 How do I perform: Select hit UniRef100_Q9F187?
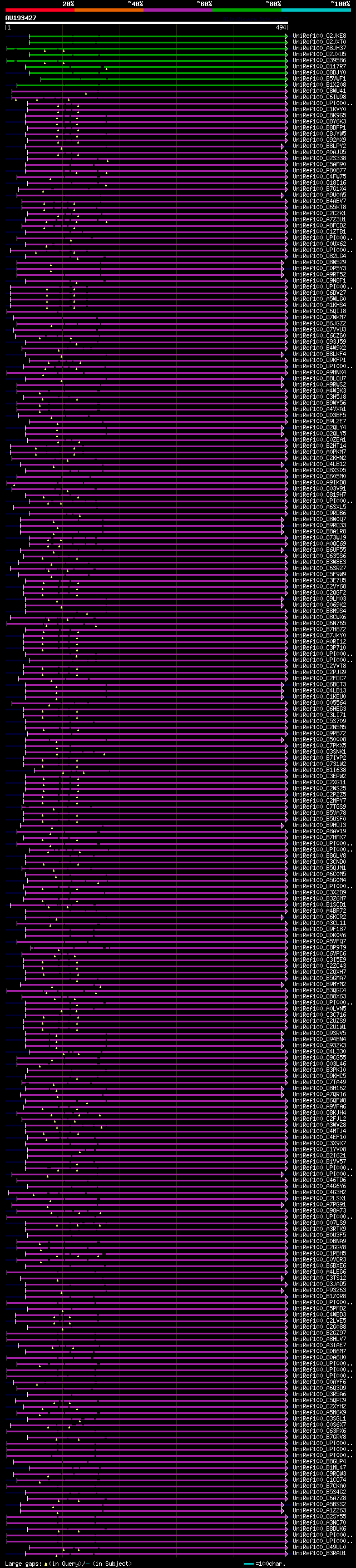pos(319,929)
